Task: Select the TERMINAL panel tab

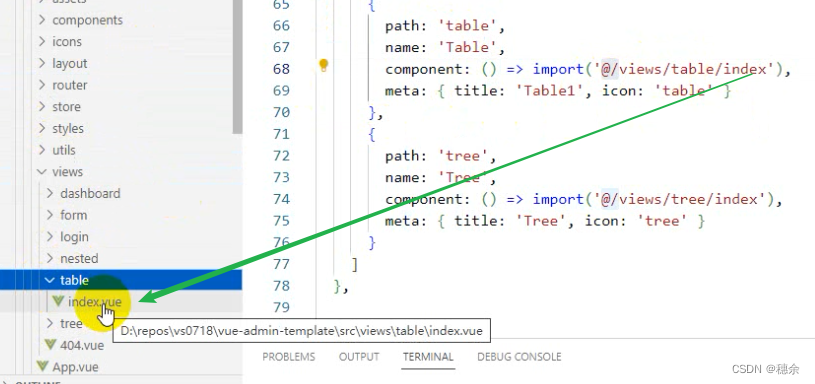Action: point(428,357)
